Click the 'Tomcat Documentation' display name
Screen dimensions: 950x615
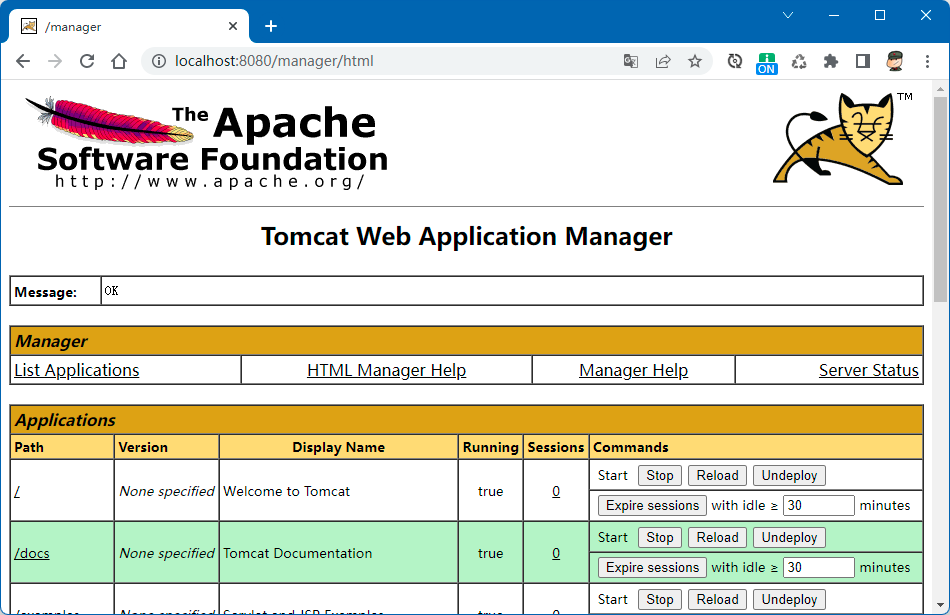point(297,553)
